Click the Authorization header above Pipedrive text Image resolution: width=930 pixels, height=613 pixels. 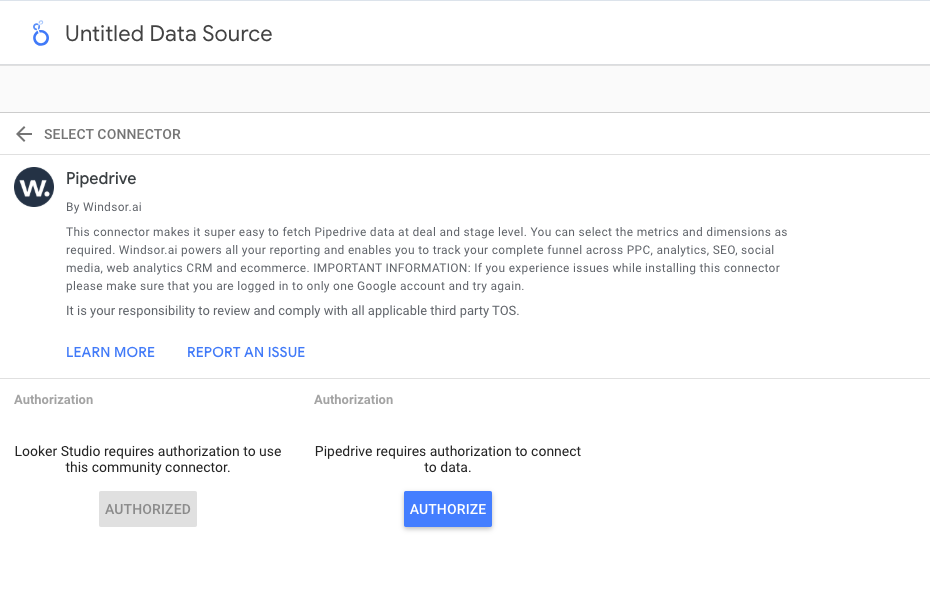point(354,399)
